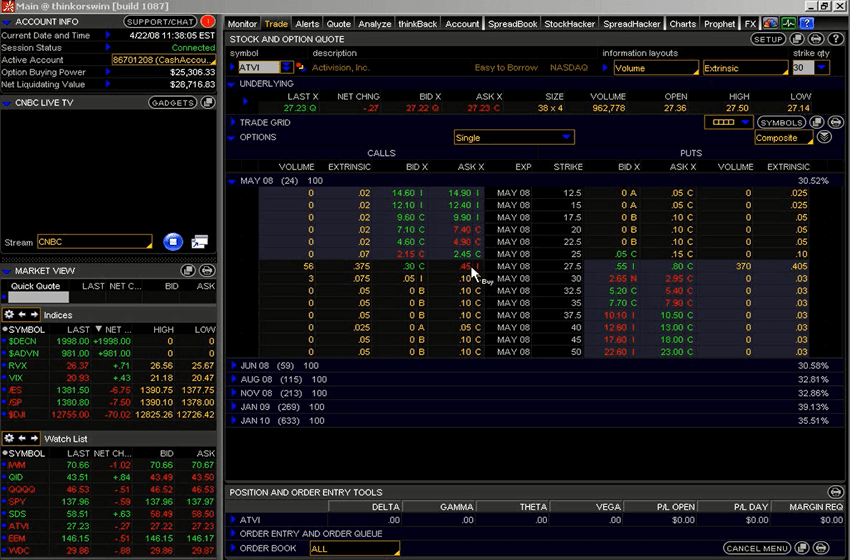Image resolution: width=850 pixels, height=560 pixels.
Task: Print the Market View panel
Action: point(207,271)
